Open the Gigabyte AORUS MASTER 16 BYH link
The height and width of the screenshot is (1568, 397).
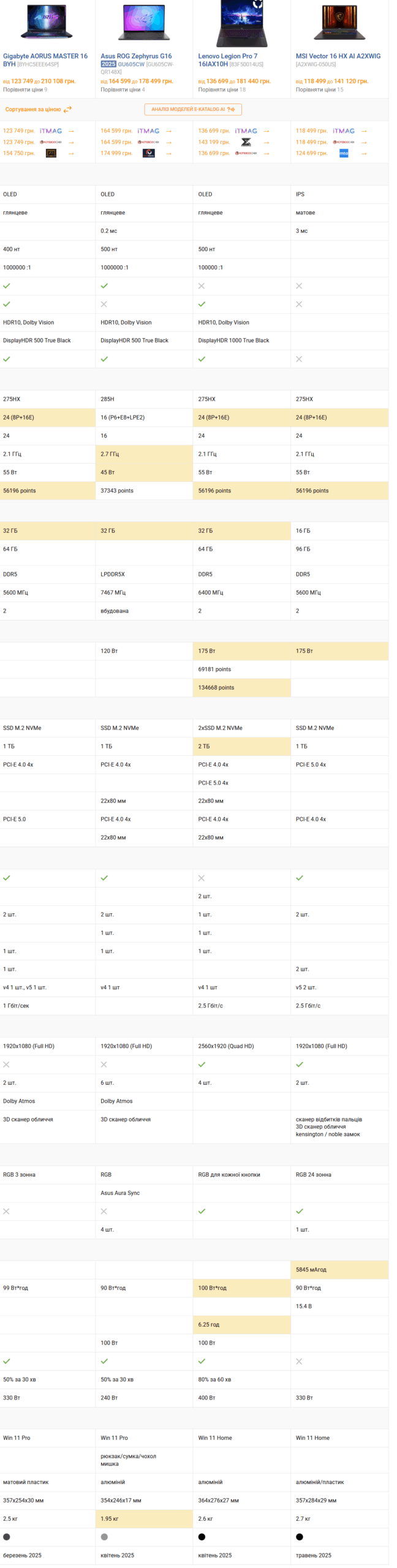45,59
